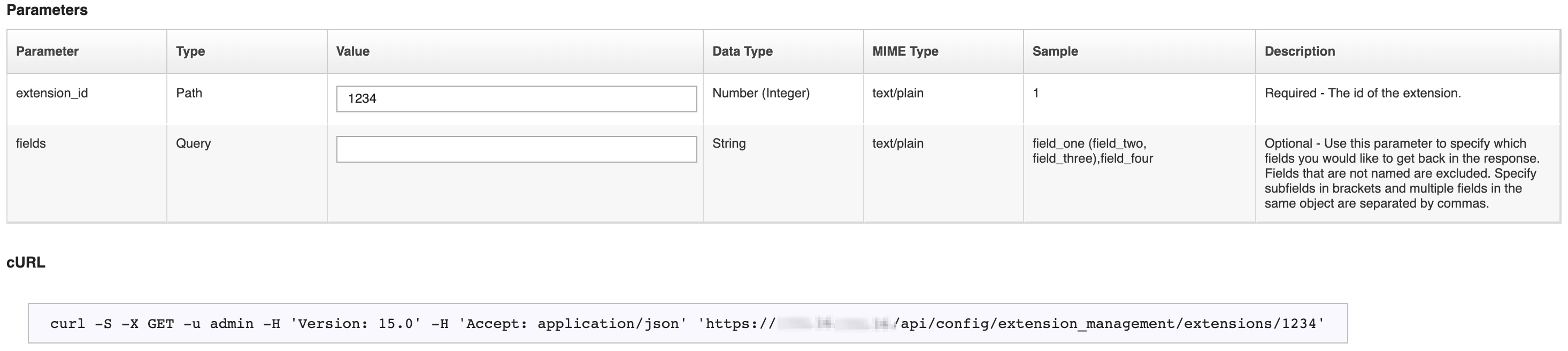Click the Optional fields parameter description text

1402,174
